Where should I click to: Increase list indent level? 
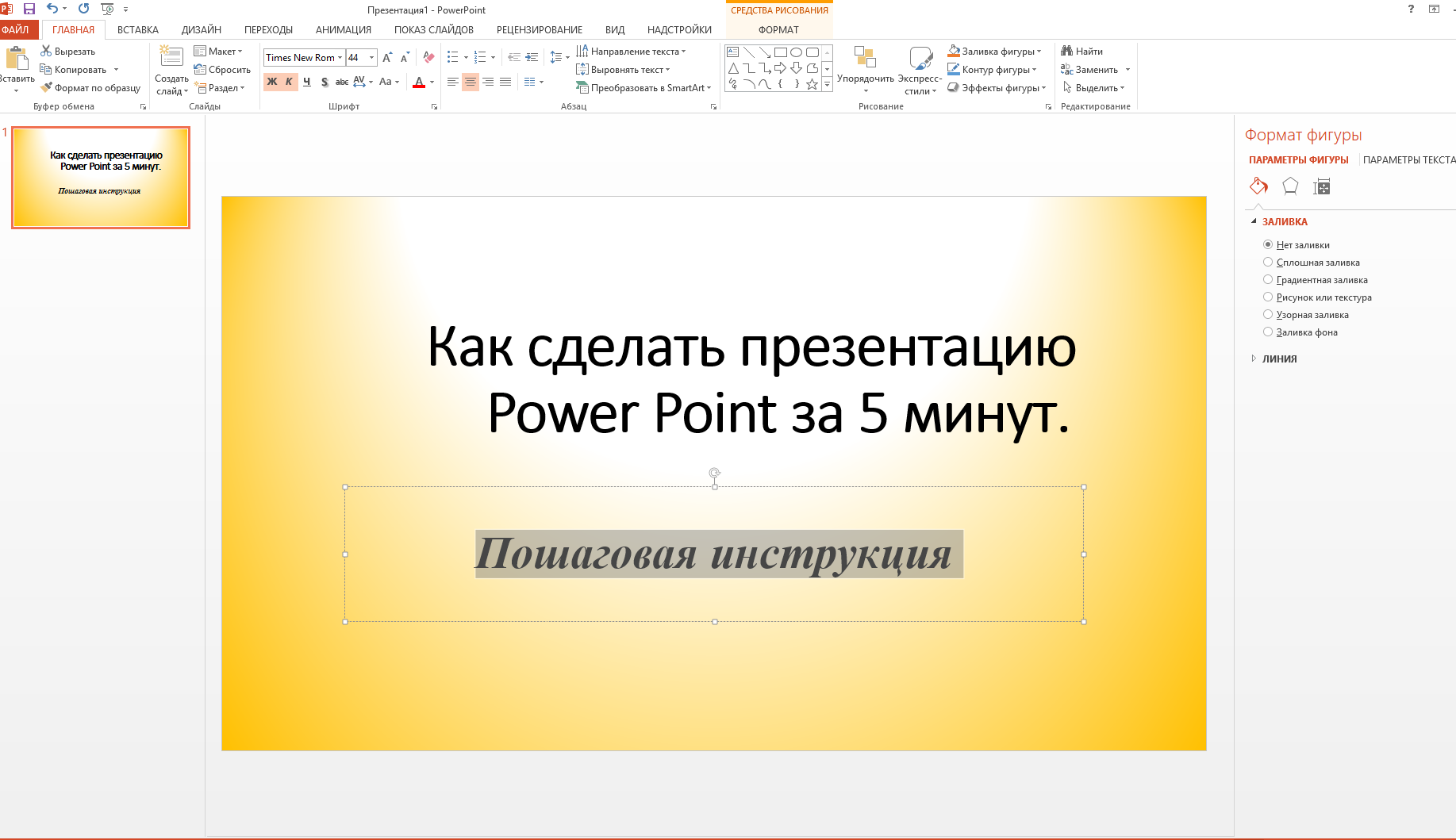tap(532, 57)
